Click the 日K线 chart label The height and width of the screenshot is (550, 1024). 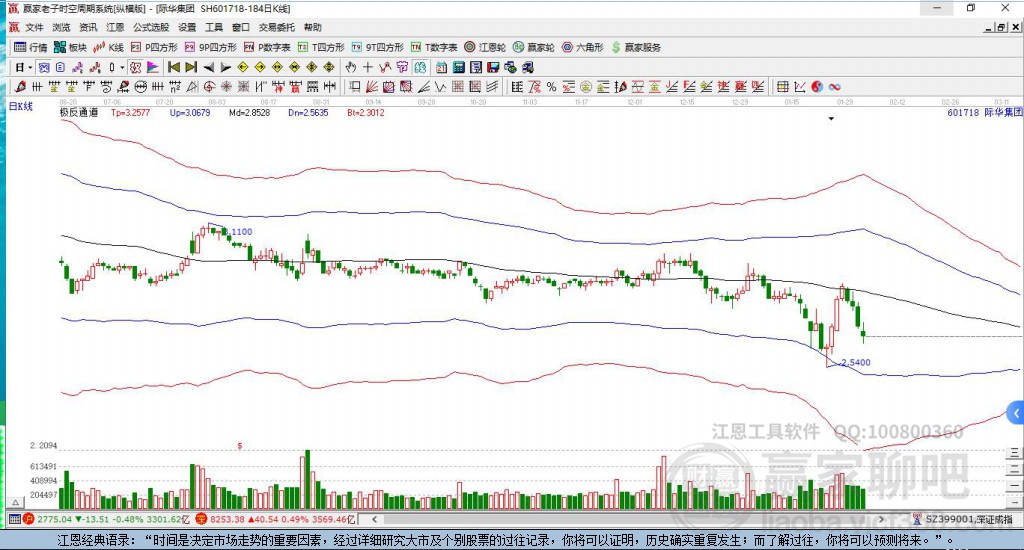pyautogui.click(x=21, y=105)
